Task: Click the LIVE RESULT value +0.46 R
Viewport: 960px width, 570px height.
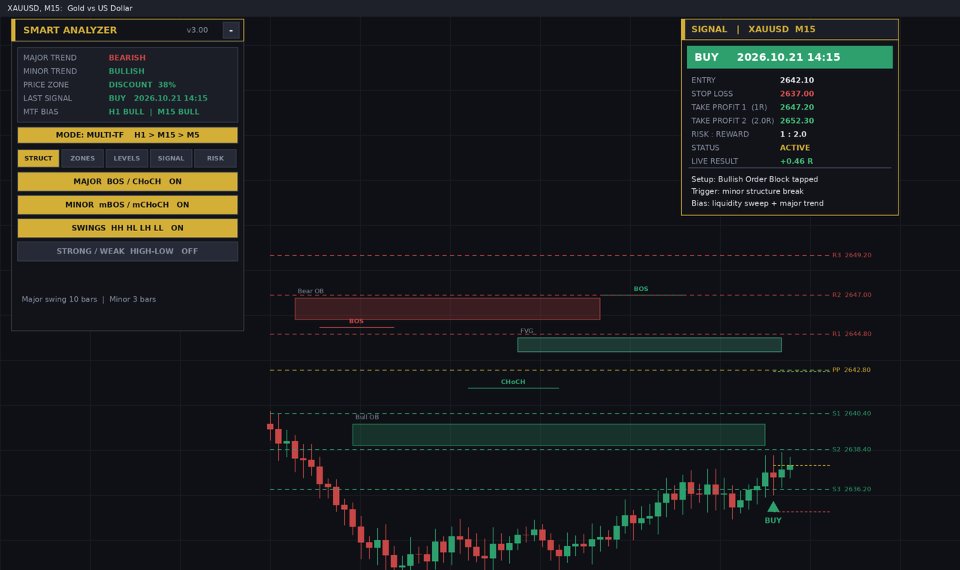Action: click(x=797, y=161)
